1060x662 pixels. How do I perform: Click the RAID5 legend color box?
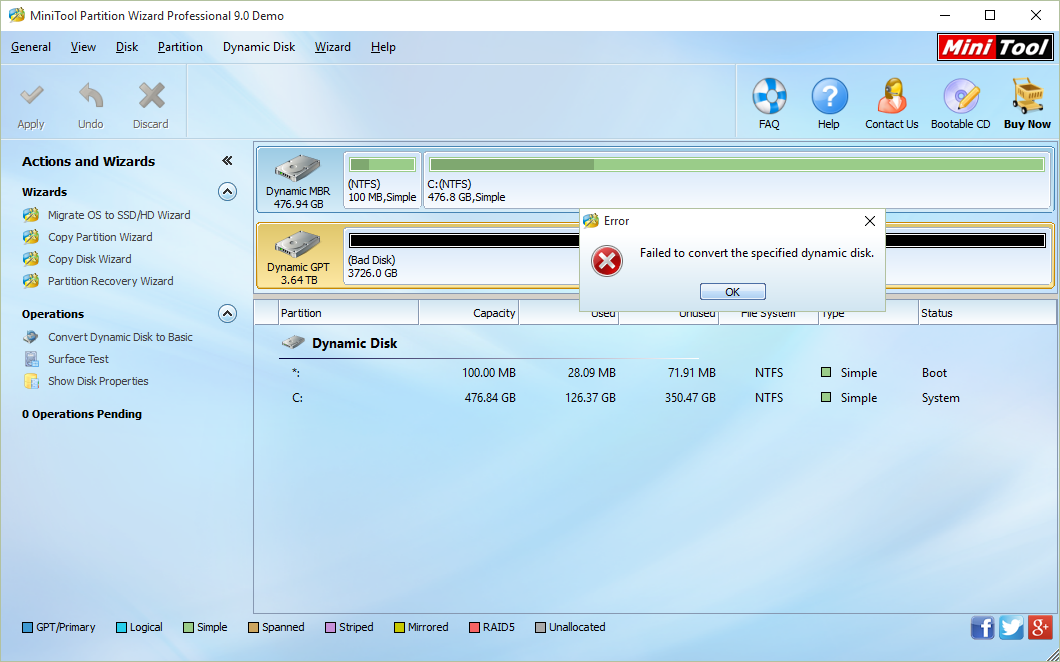474,628
